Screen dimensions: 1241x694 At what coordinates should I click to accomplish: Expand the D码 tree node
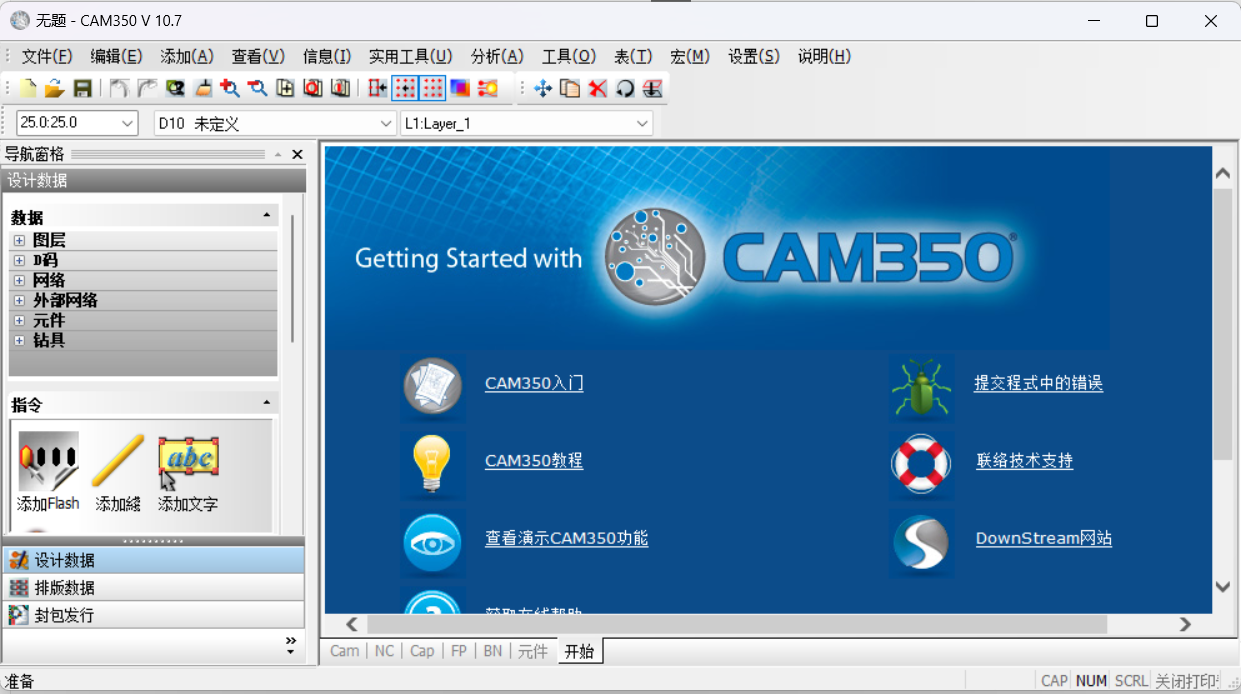tap(19, 260)
